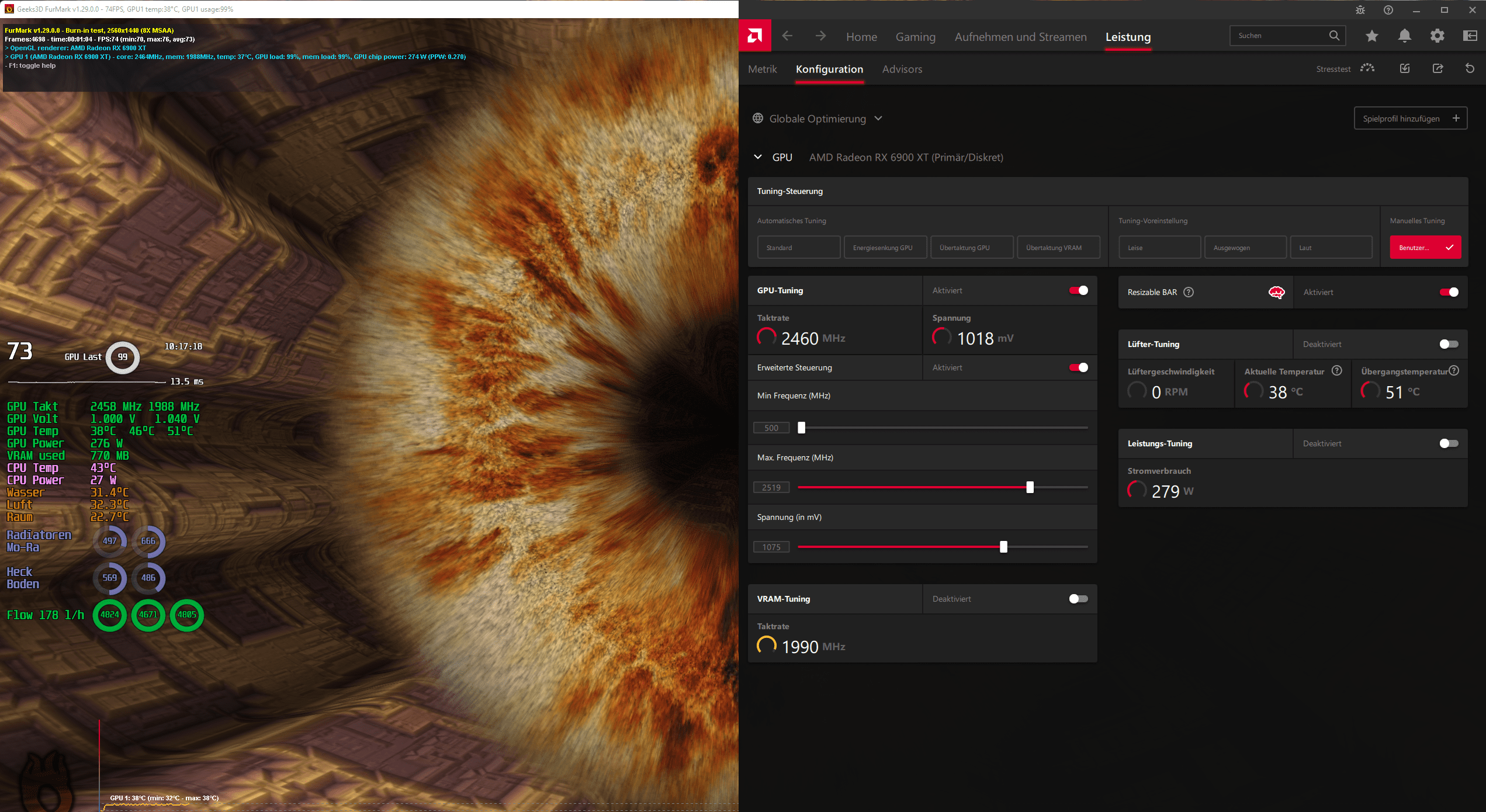Toggle the Resizable BAR switch
Screen dimensions: 1486x812
[1449, 292]
